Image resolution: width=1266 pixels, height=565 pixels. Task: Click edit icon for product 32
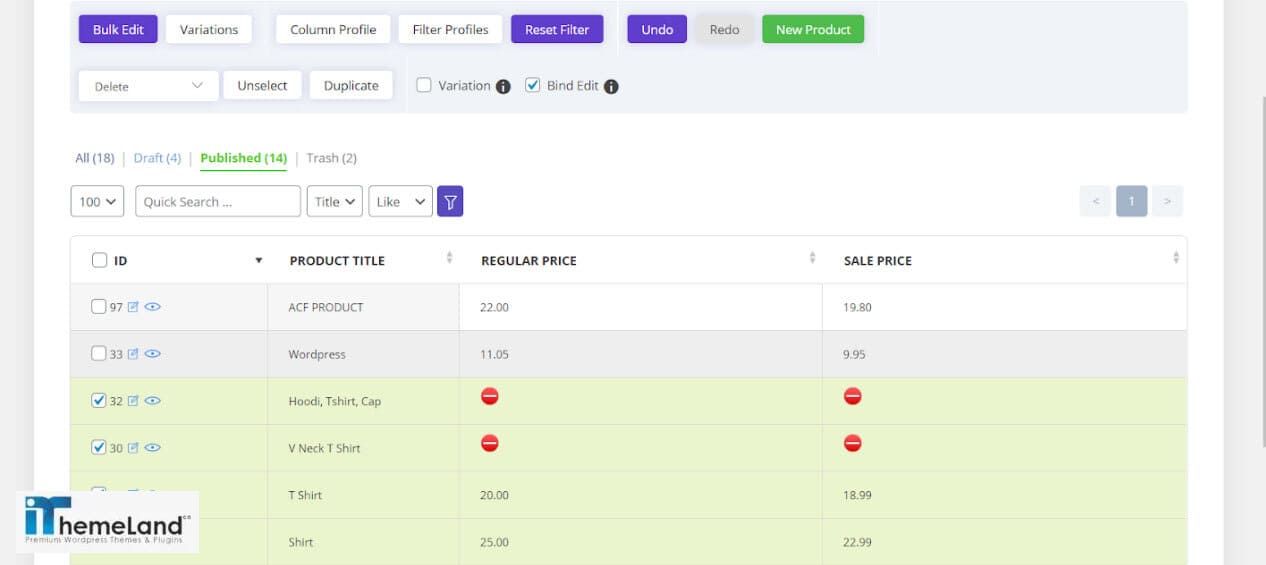click(x=133, y=401)
